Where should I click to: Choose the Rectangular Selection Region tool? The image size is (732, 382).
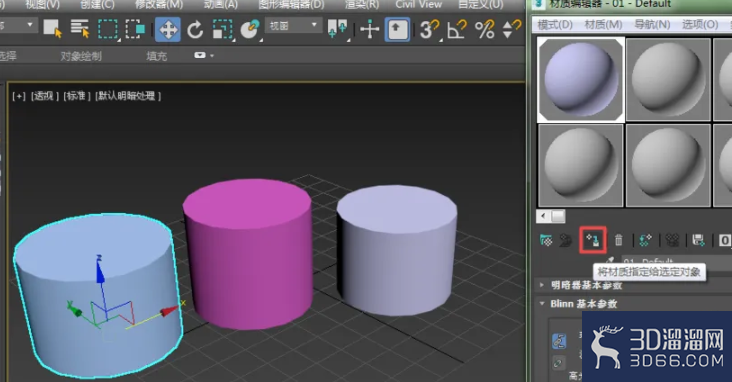pos(108,29)
